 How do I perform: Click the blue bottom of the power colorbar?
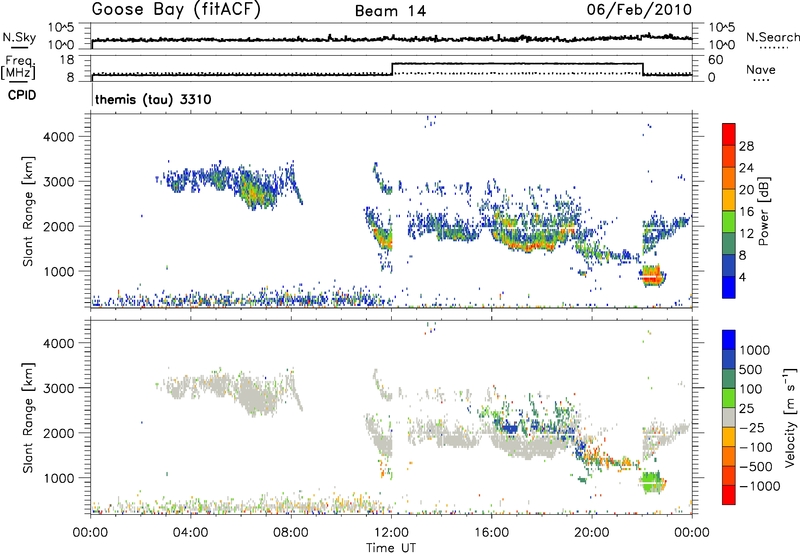[x=729, y=287]
